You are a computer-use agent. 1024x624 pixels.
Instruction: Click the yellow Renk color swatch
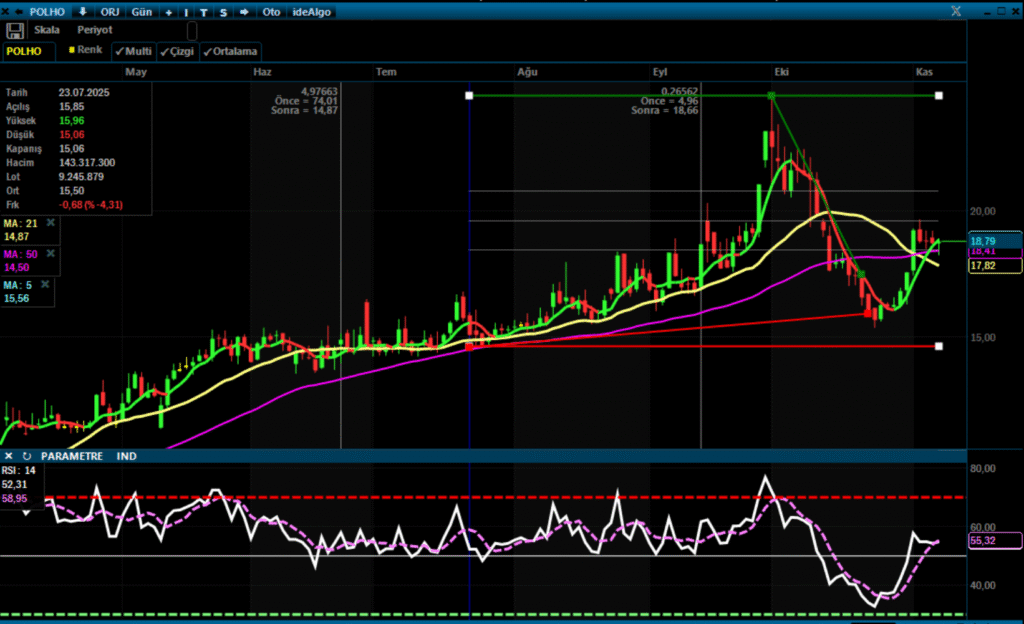[72, 49]
